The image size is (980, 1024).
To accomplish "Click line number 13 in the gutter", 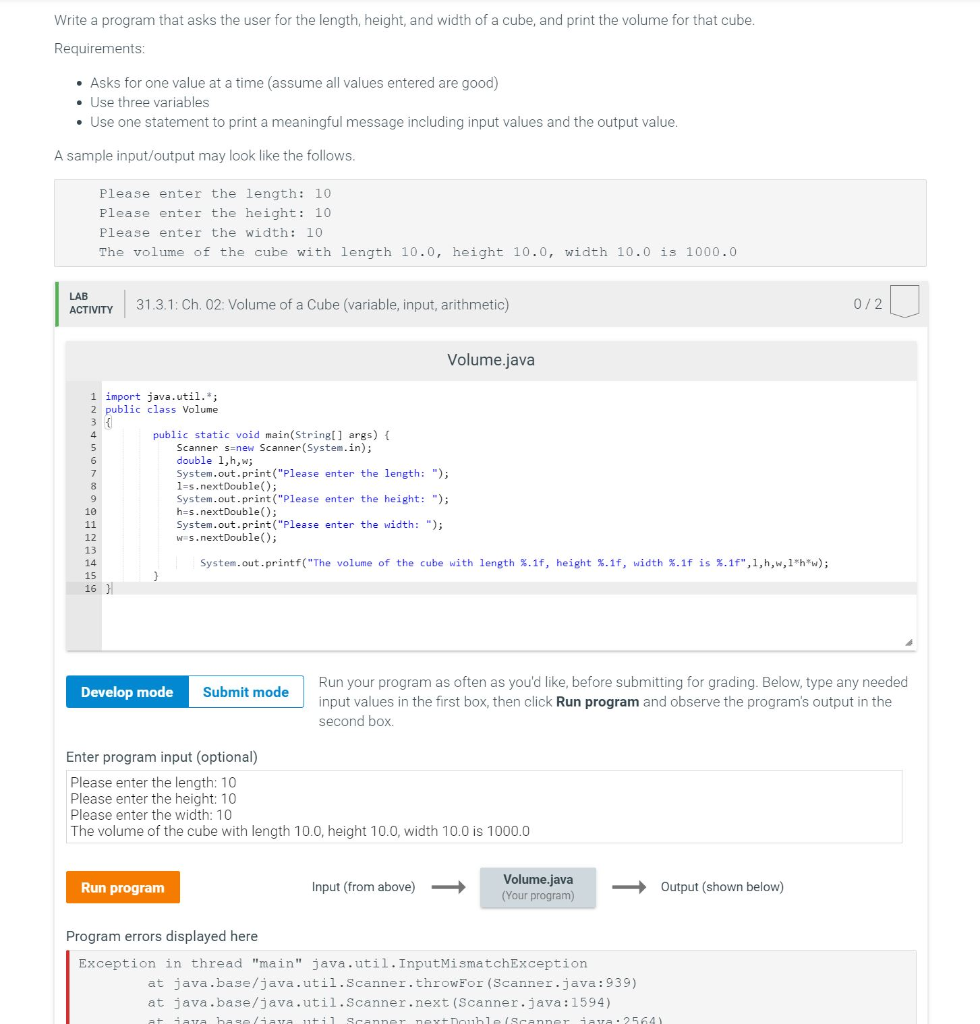I will click(x=90, y=550).
